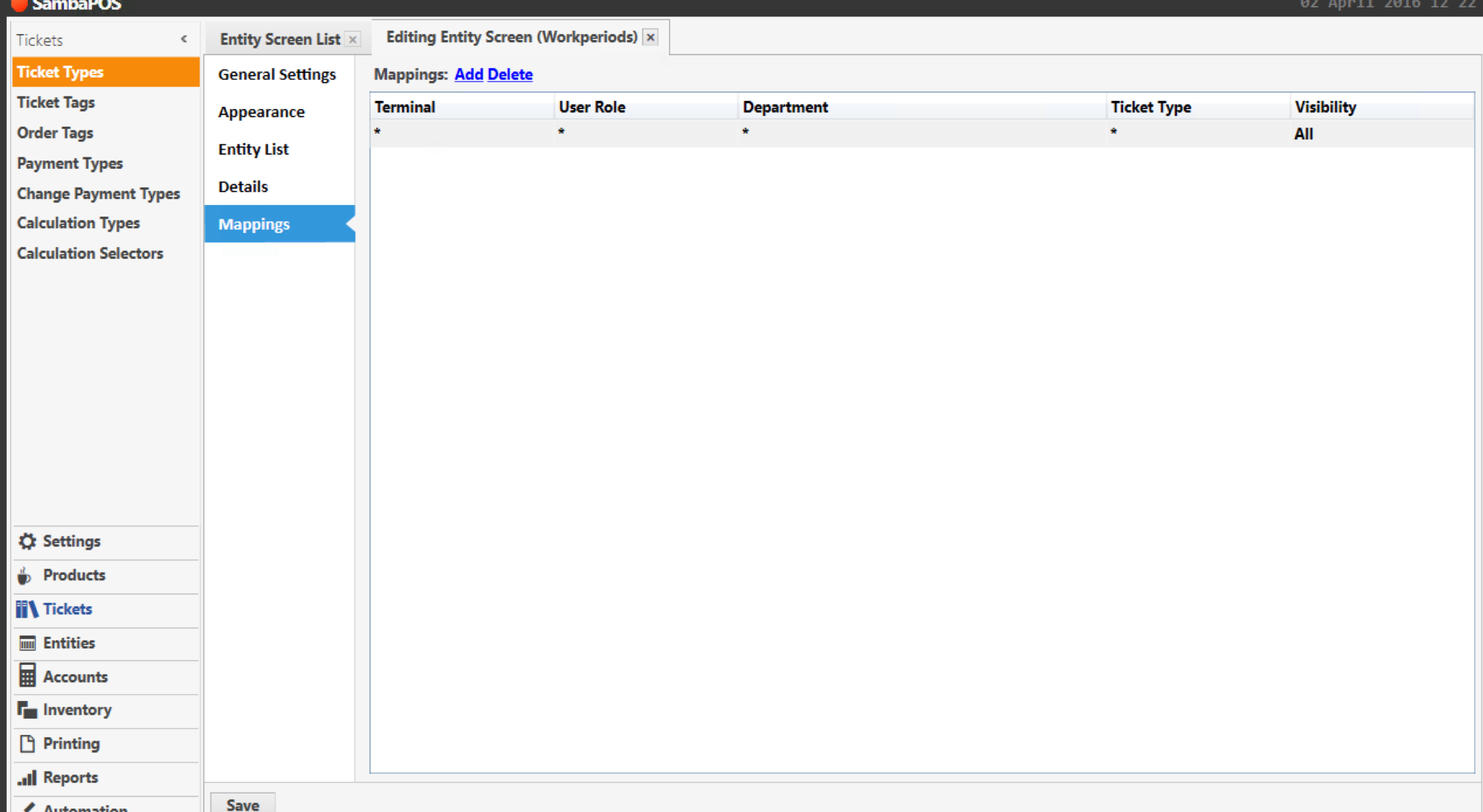Image resolution: width=1483 pixels, height=812 pixels.
Task: Click the Accounts calculator icon
Action: [27, 676]
